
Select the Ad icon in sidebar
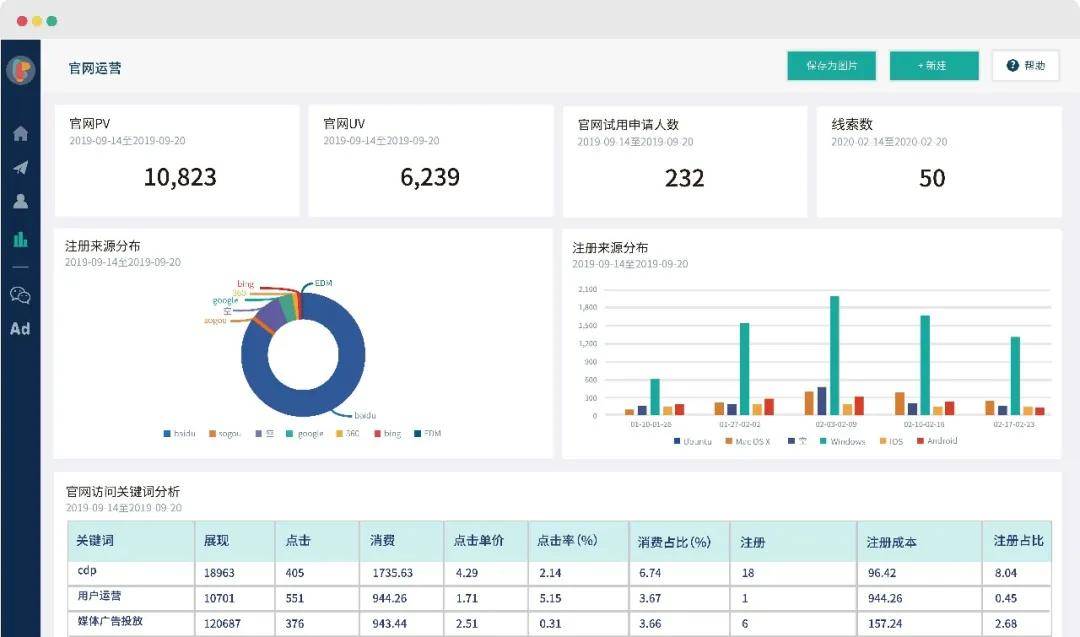point(21,328)
